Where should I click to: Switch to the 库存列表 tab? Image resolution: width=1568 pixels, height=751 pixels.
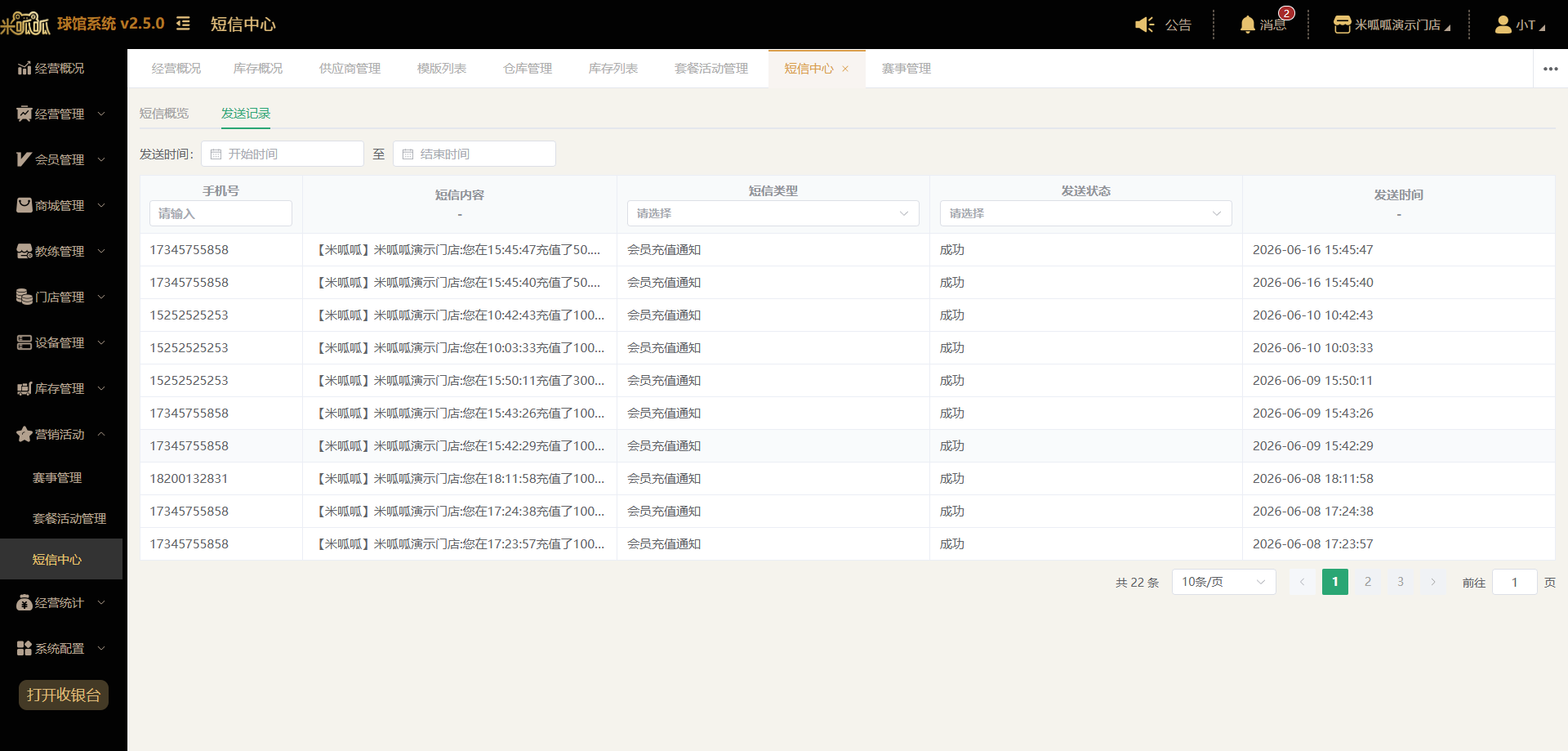tap(613, 69)
